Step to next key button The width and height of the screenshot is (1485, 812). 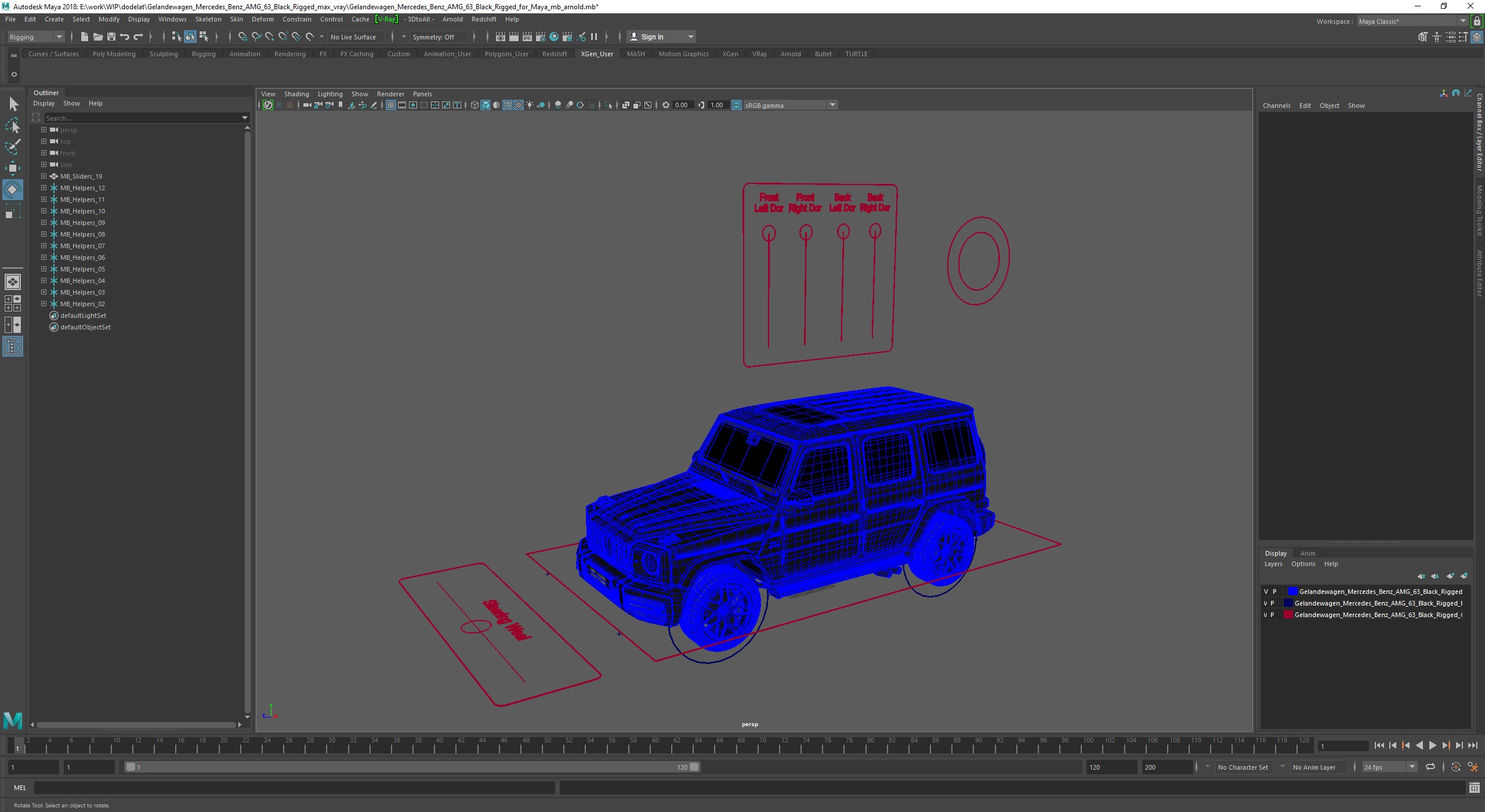[x=1446, y=746]
